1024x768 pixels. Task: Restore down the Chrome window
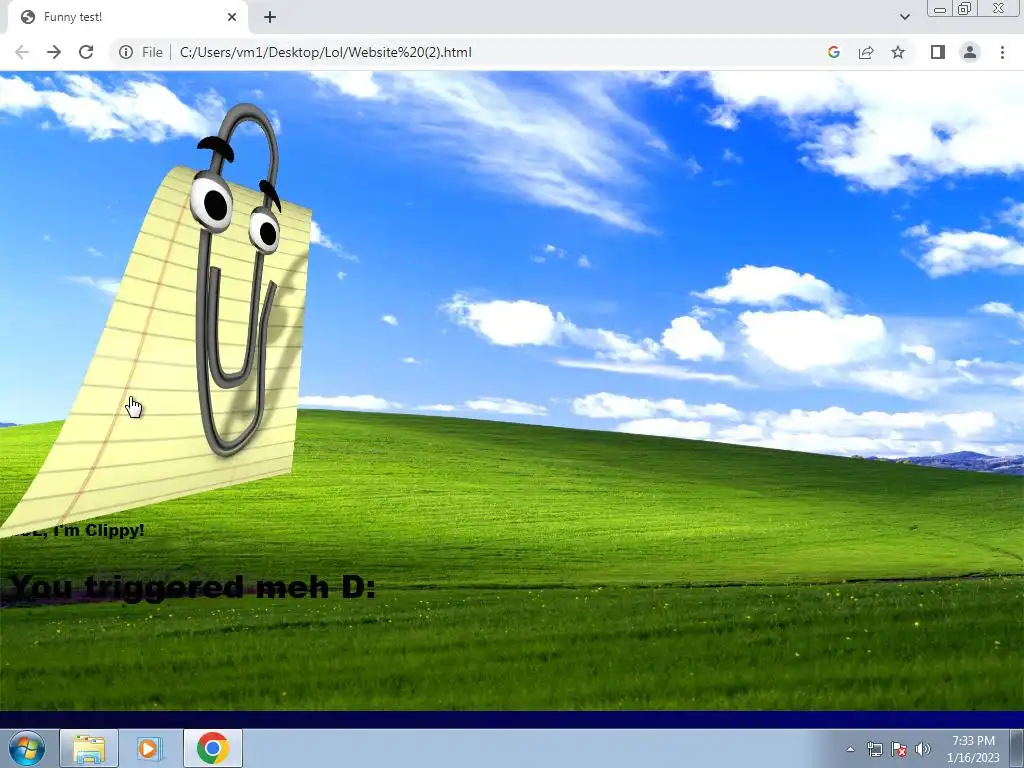pos(964,8)
